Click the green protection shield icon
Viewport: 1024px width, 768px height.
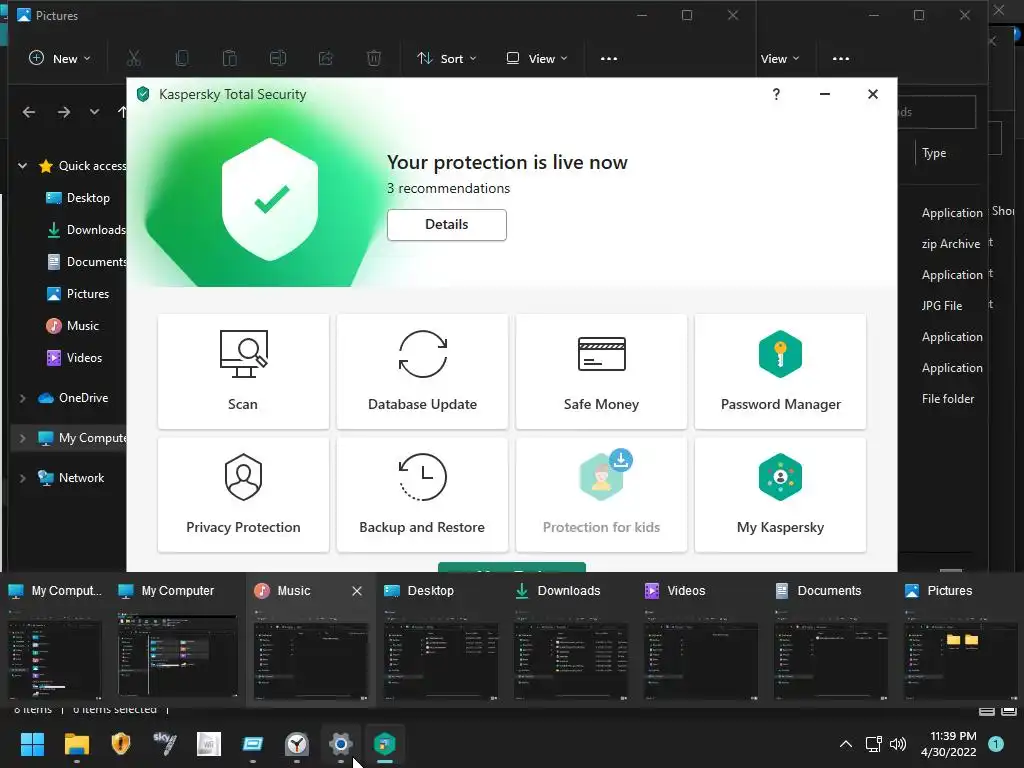tap(270, 199)
